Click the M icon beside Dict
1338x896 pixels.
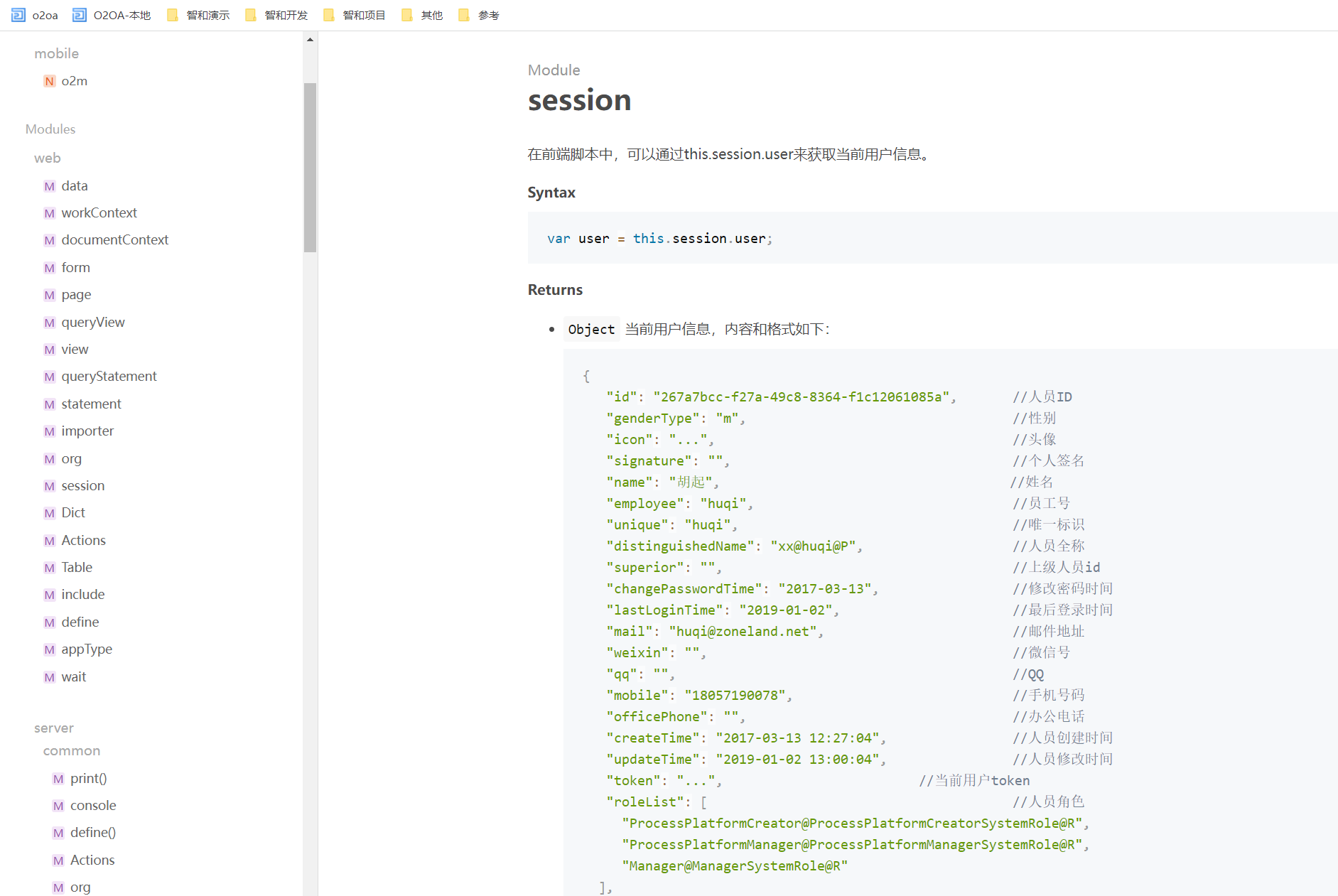49,513
